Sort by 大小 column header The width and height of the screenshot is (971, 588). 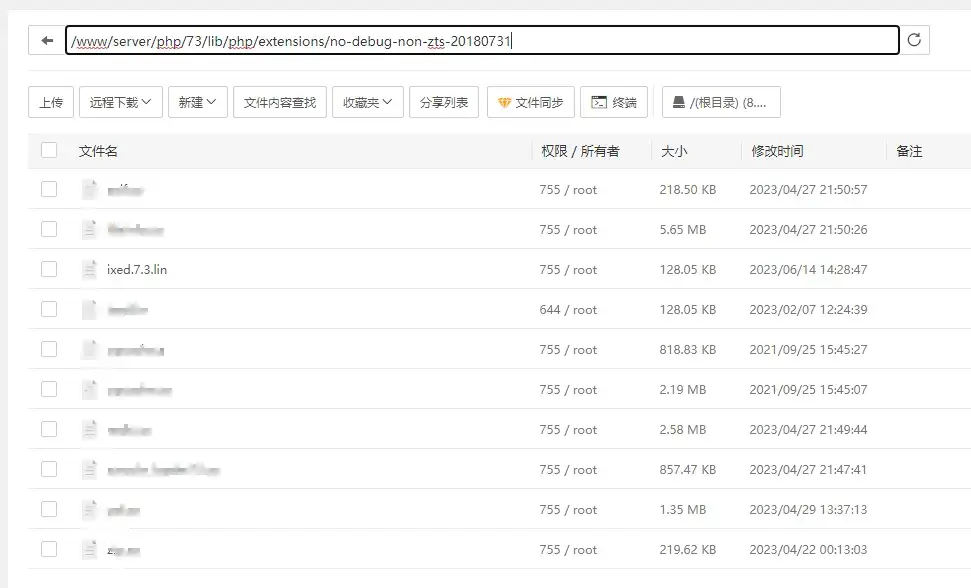(674, 151)
